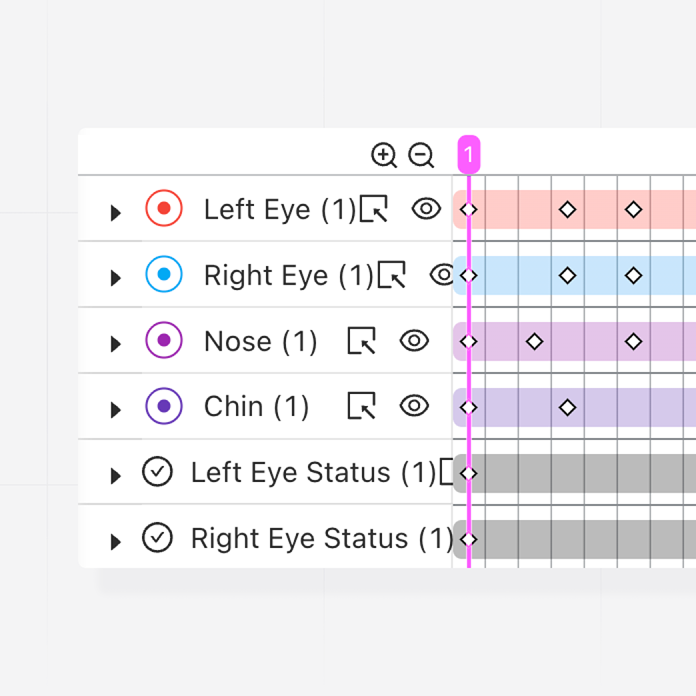This screenshot has height=696, width=696.
Task: Click the purple Chin color circle
Action: 164,406
